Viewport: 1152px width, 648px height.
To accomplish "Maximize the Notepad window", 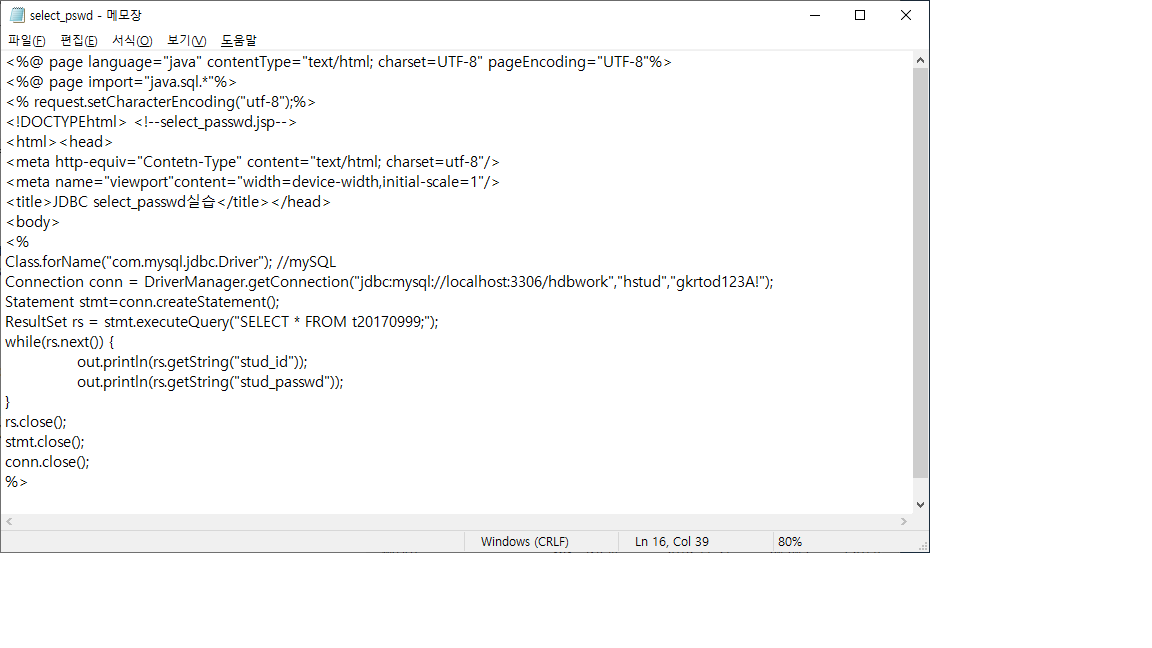I will [x=859, y=15].
